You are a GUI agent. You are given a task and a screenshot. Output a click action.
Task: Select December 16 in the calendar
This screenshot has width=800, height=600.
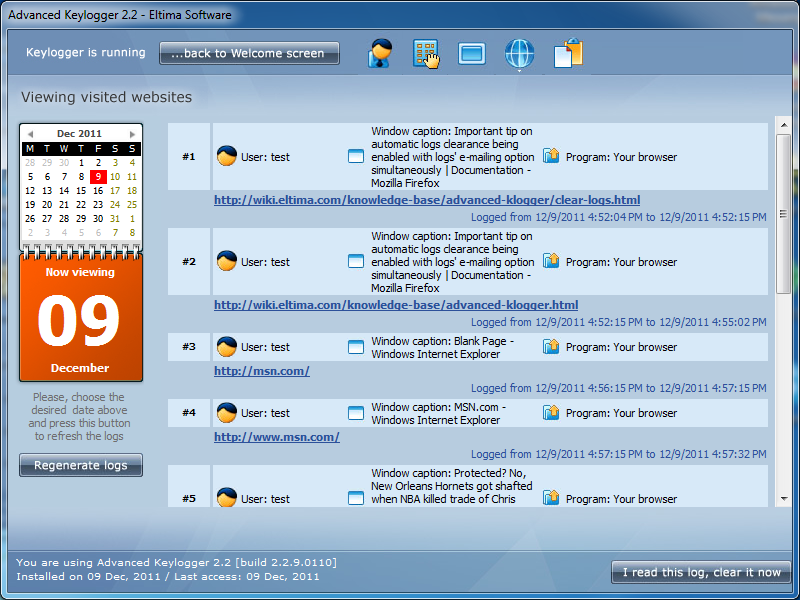[98, 190]
